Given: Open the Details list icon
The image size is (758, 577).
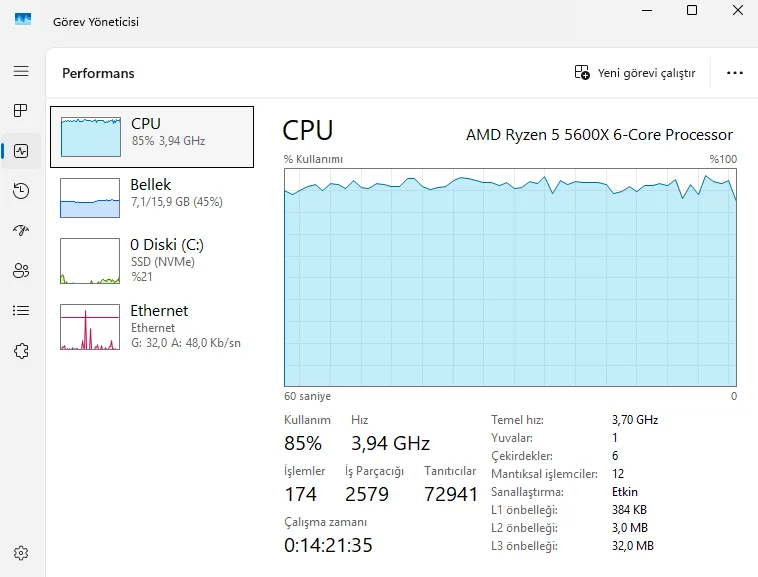Looking at the screenshot, I should click(x=21, y=310).
